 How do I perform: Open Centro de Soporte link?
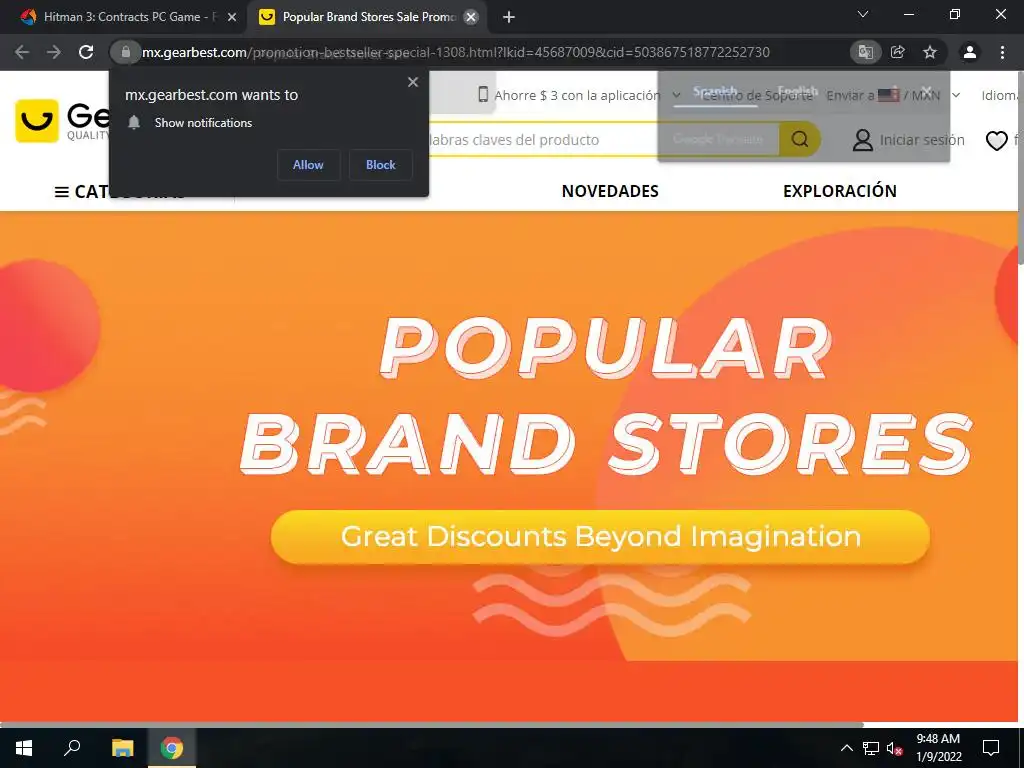(757, 96)
